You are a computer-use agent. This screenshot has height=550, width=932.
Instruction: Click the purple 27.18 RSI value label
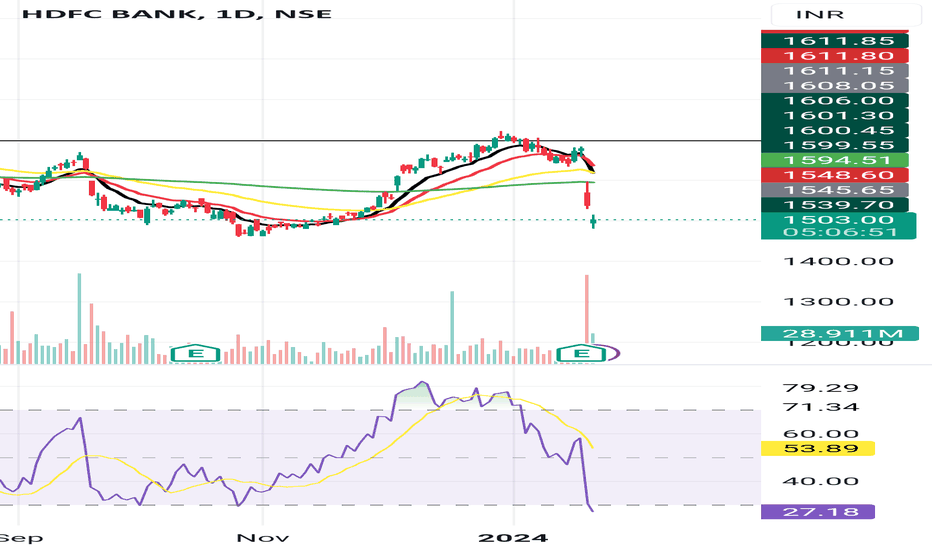[818, 512]
